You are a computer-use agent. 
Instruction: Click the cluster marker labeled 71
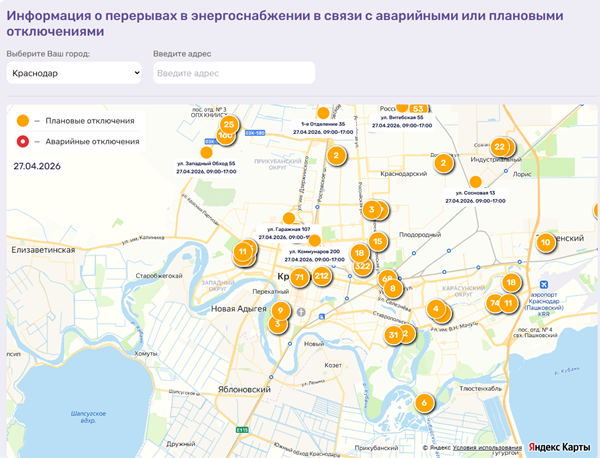click(x=301, y=277)
